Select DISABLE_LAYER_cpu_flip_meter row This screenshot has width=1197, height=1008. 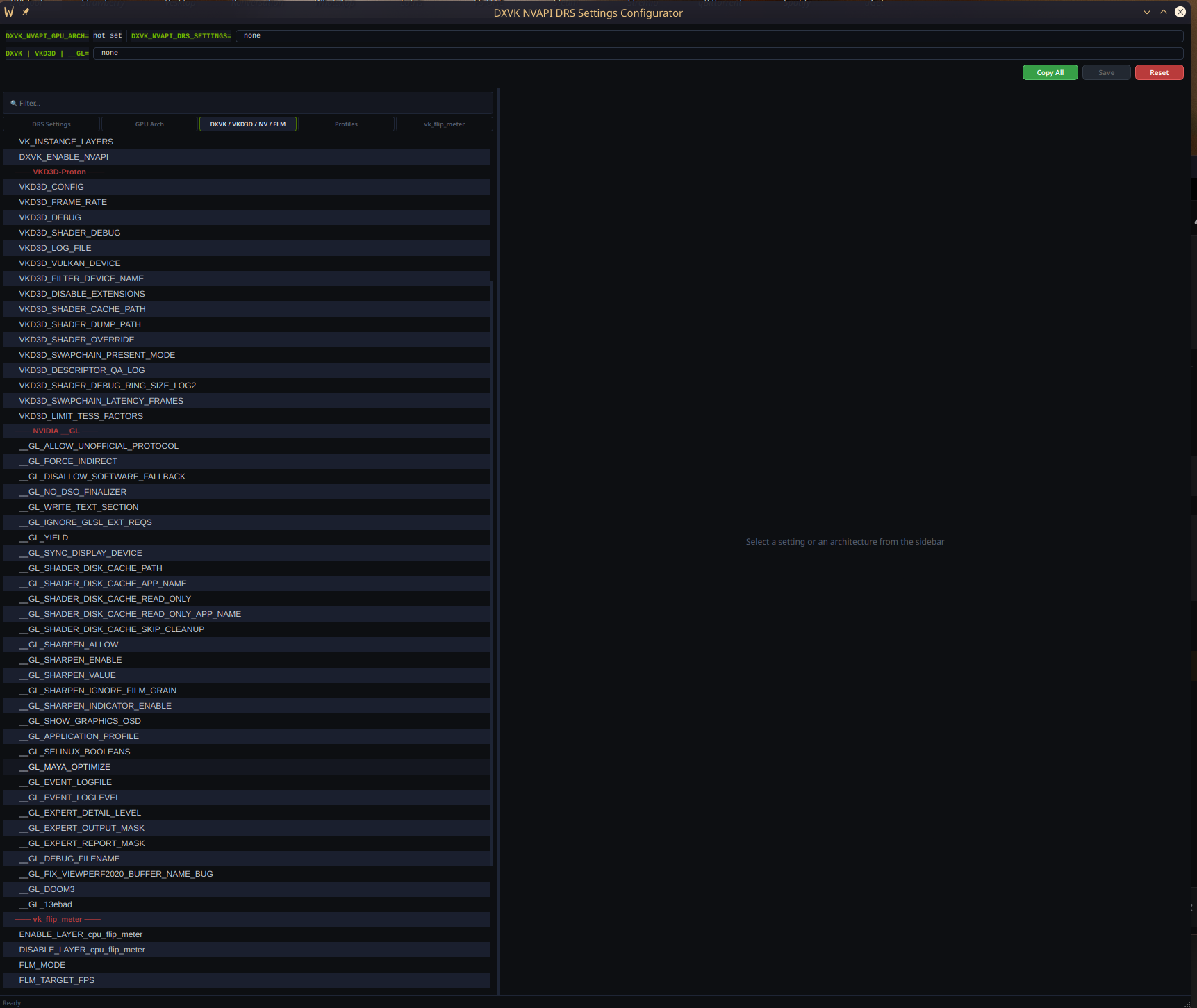(x=247, y=950)
